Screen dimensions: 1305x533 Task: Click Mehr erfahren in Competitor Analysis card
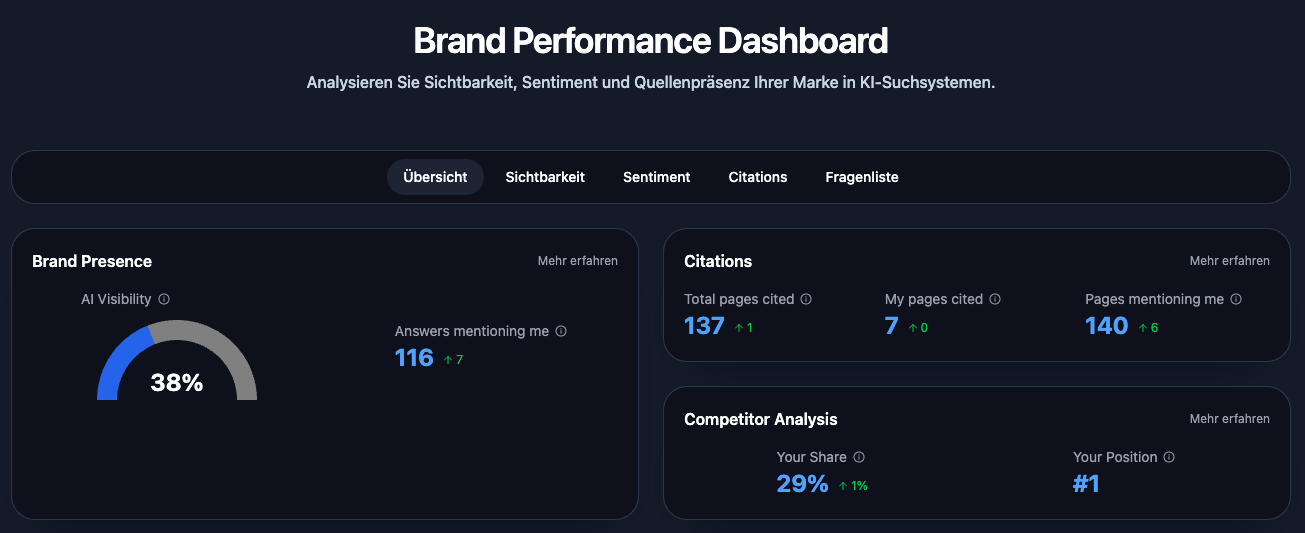click(1229, 419)
